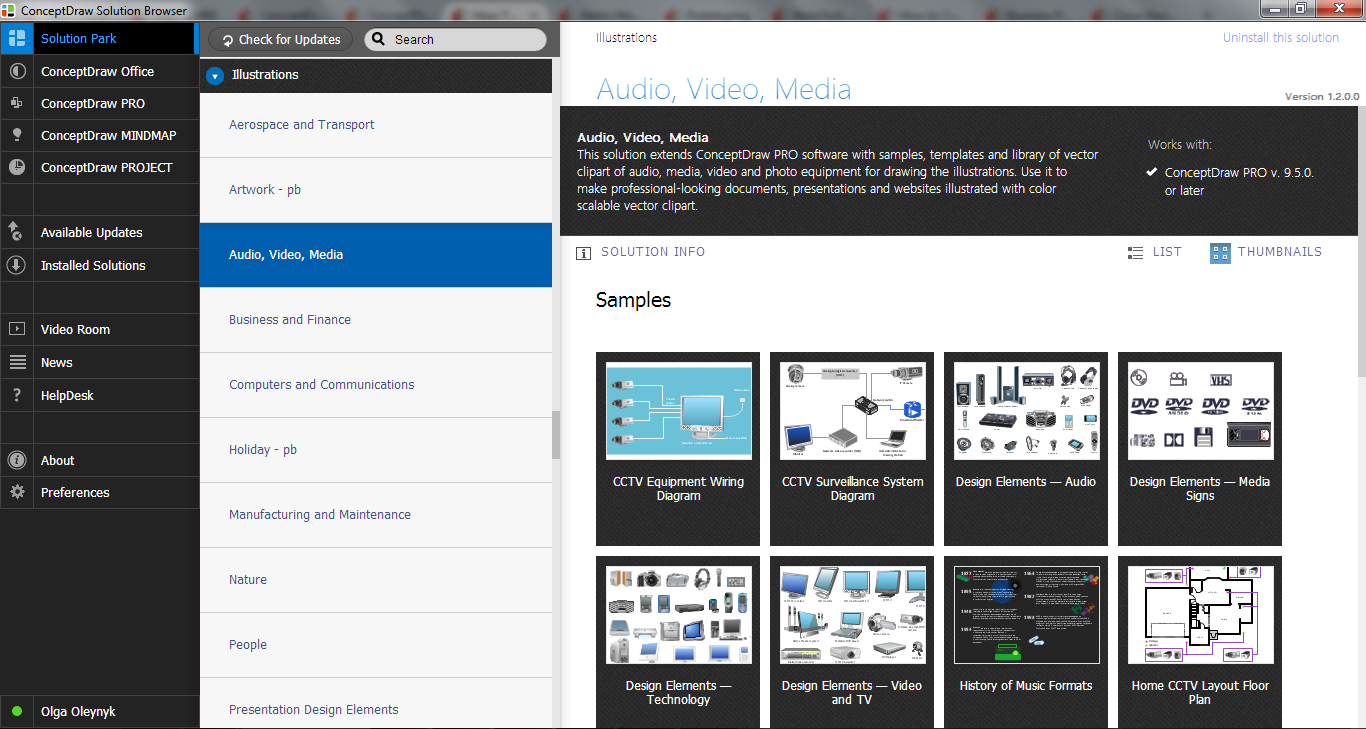Open CCTV Surveillance System Diagram sample
The width and height of the screenshot is (1366, 729).
tap(852, 449)
